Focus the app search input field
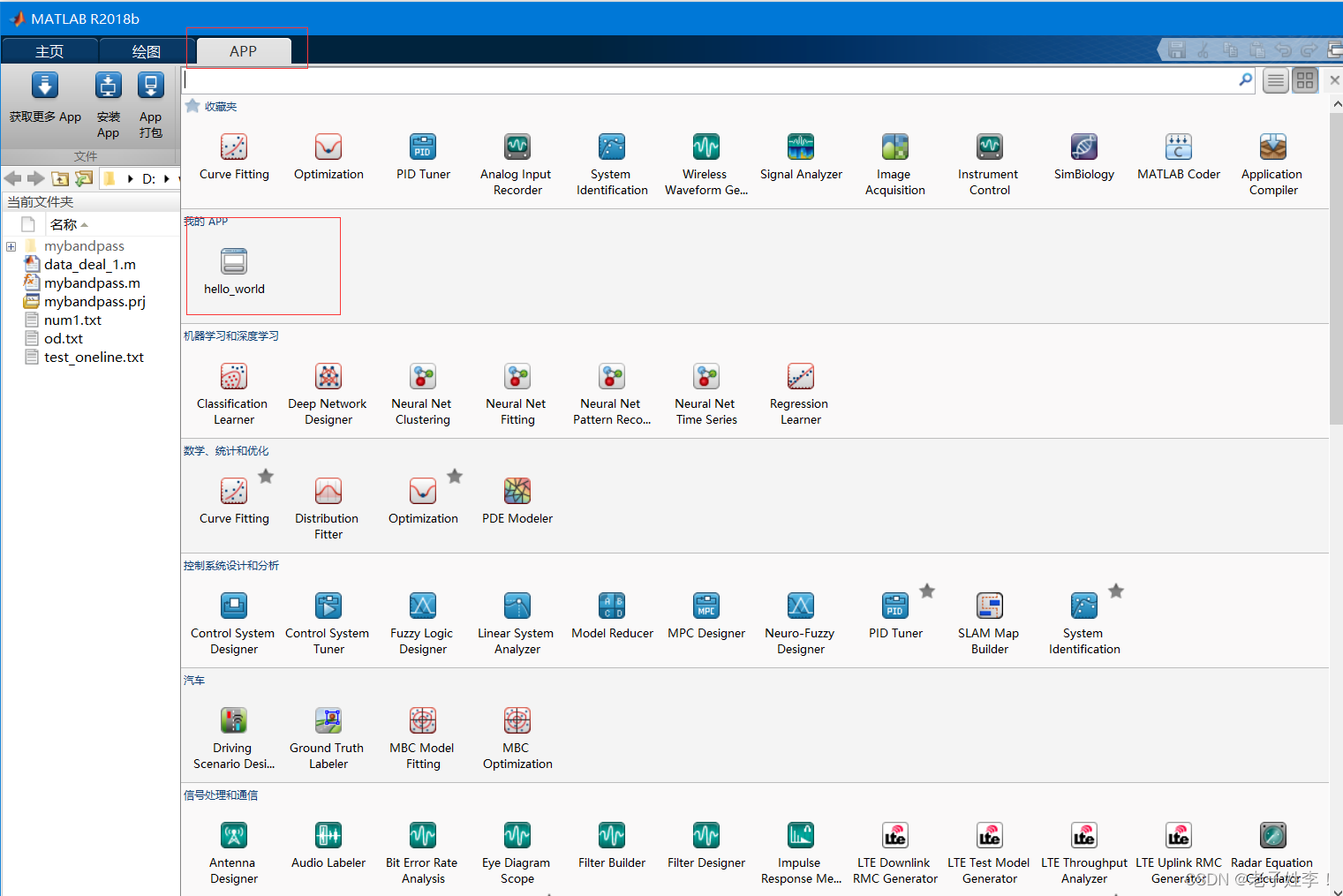Image resolution: width=1343 pixels, height=896 pixels. pos(709,80)
